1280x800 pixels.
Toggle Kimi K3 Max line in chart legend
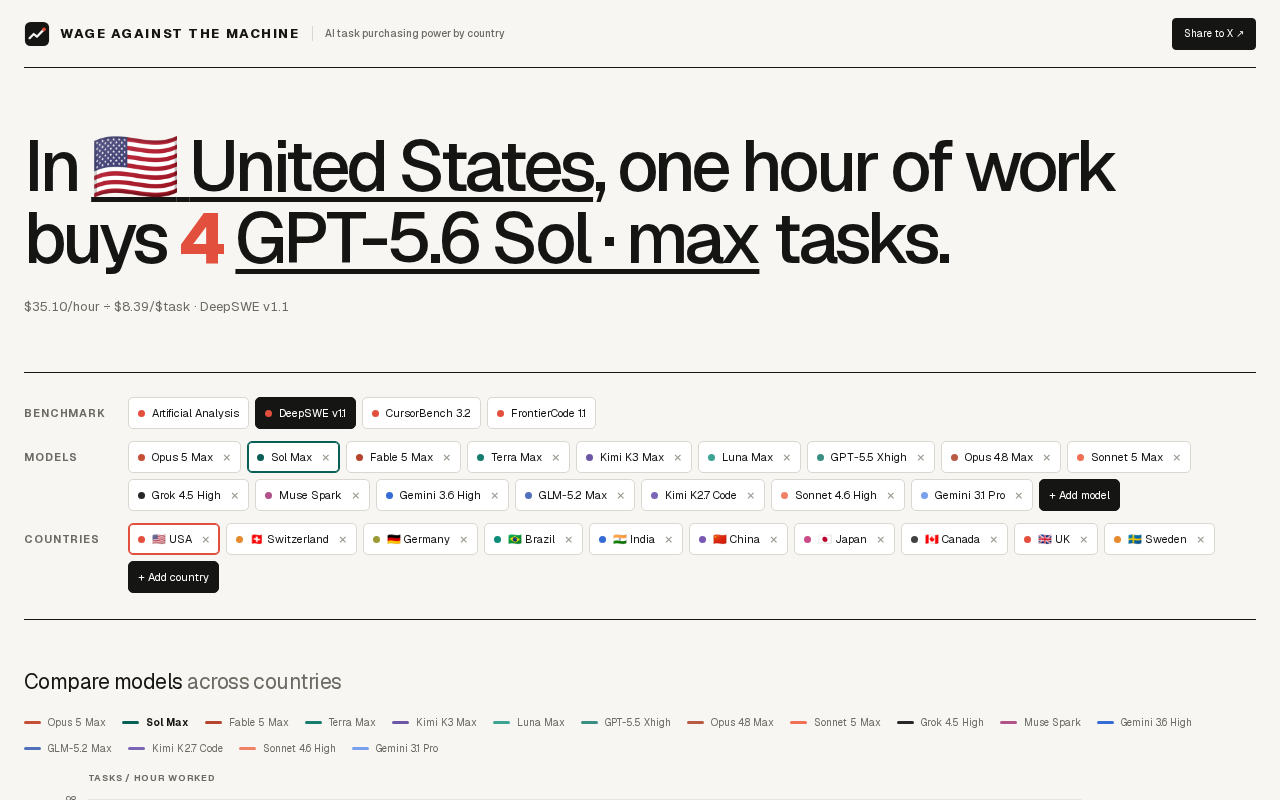[434, 722]
